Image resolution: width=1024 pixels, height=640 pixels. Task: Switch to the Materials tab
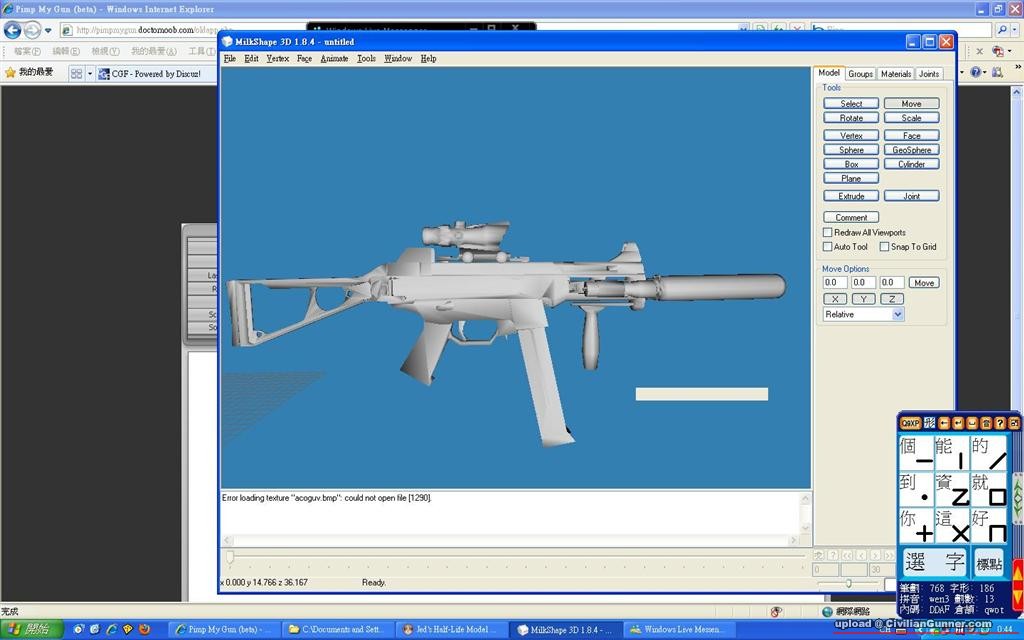click(895, 73)
